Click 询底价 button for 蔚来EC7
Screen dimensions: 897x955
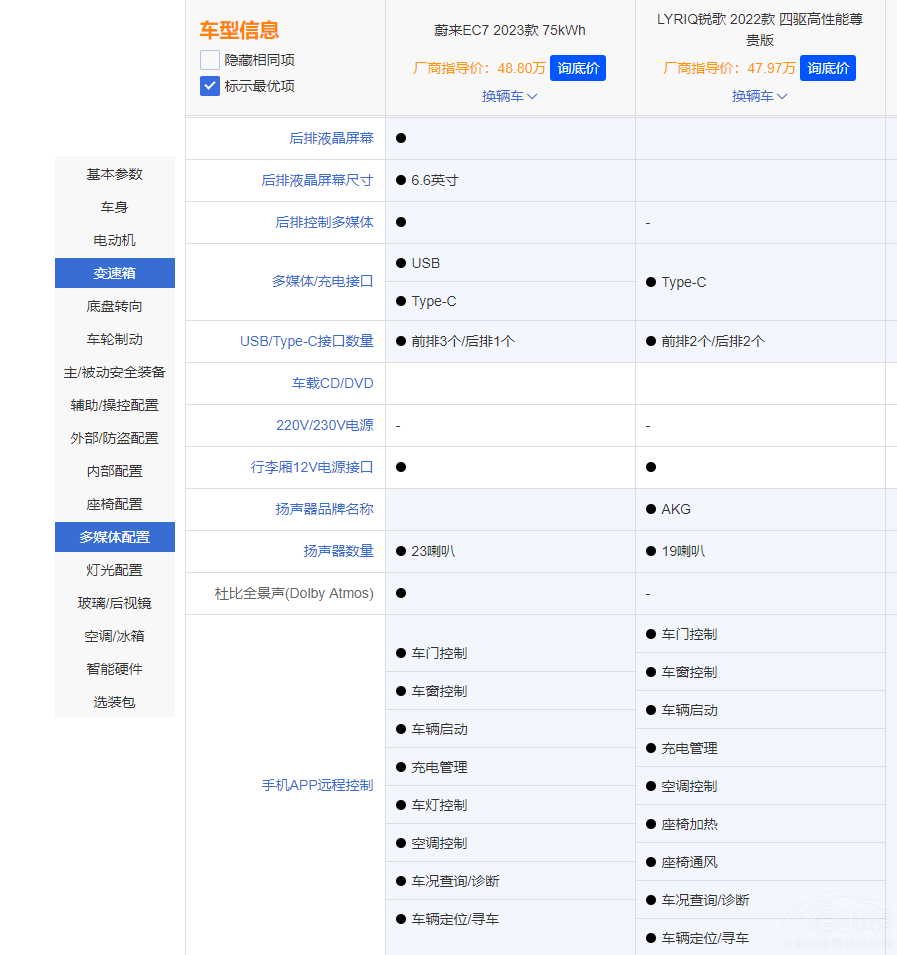pos(578,68)
